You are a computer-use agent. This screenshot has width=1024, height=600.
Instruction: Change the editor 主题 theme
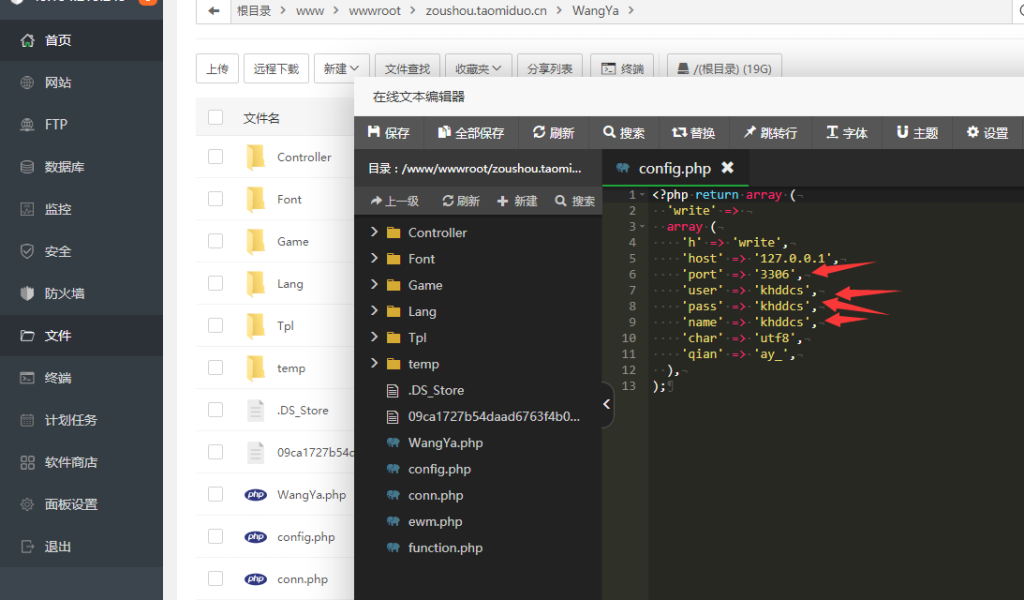[x=917, y=131]
